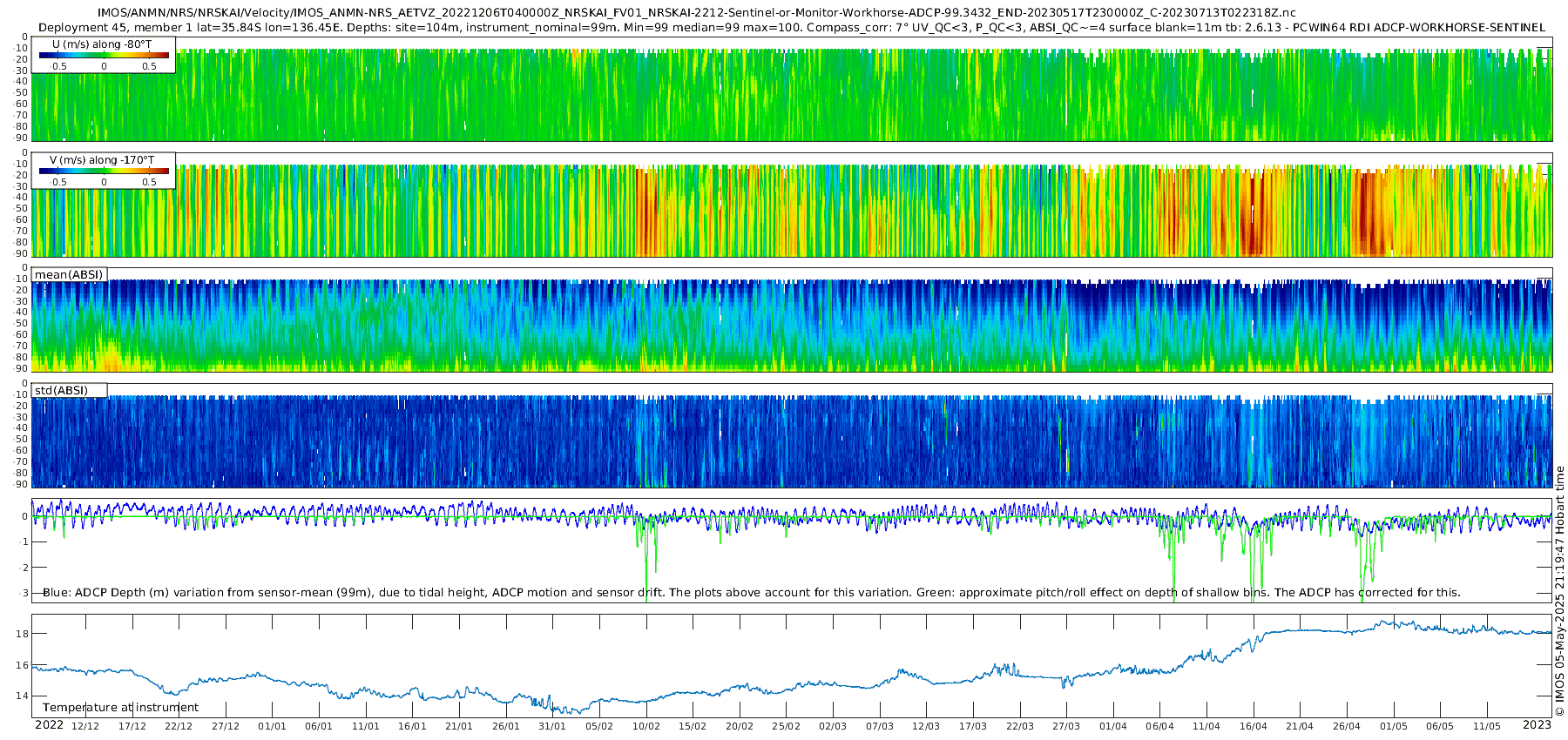The height and width of the screenshot is (740, 1568).
Task: Click the 18 temperature axis tick label
Action: 23,634
